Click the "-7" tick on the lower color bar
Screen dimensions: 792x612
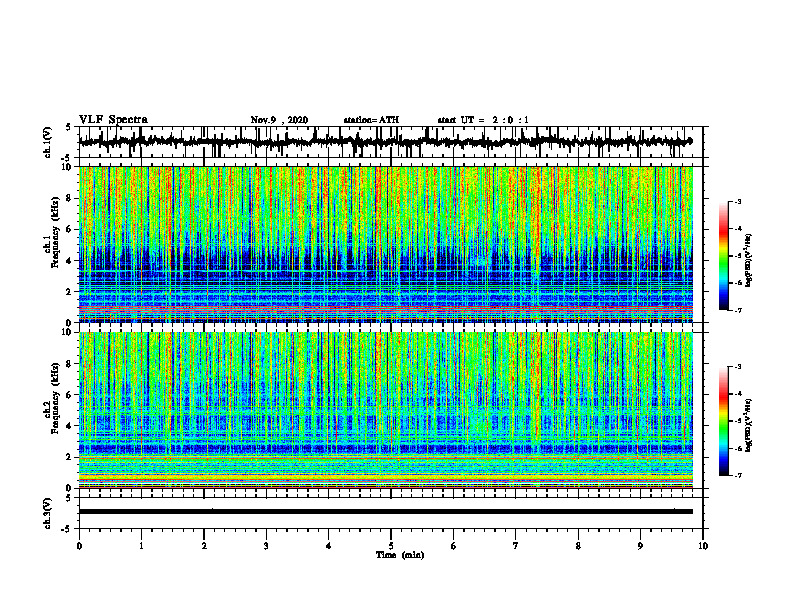click(x=737, y=476)
